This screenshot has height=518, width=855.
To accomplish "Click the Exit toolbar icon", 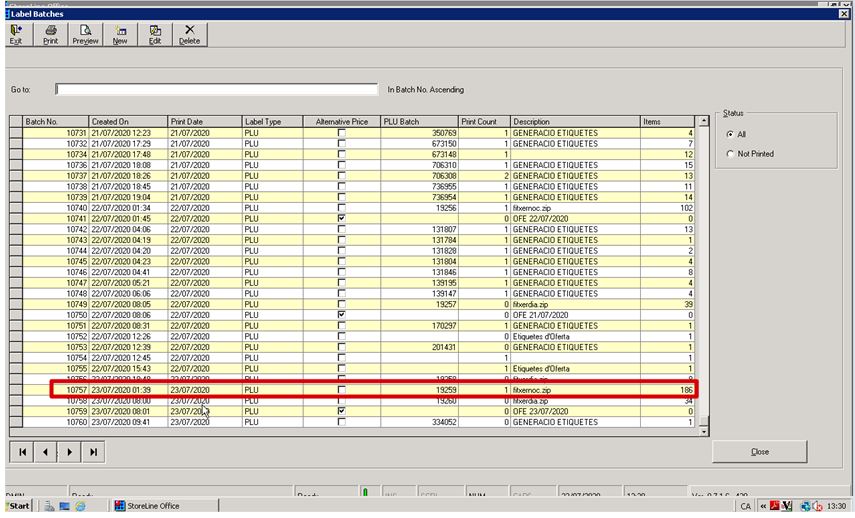I will click(x=16, y=34).
